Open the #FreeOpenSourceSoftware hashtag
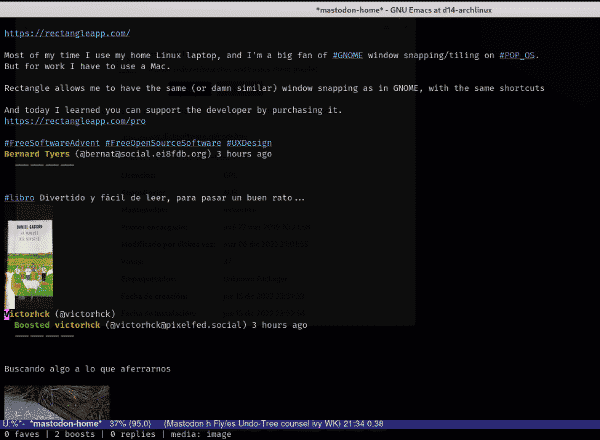Image resolution: width=600 pixels, height=440 pixels. [x=163, y=143]
